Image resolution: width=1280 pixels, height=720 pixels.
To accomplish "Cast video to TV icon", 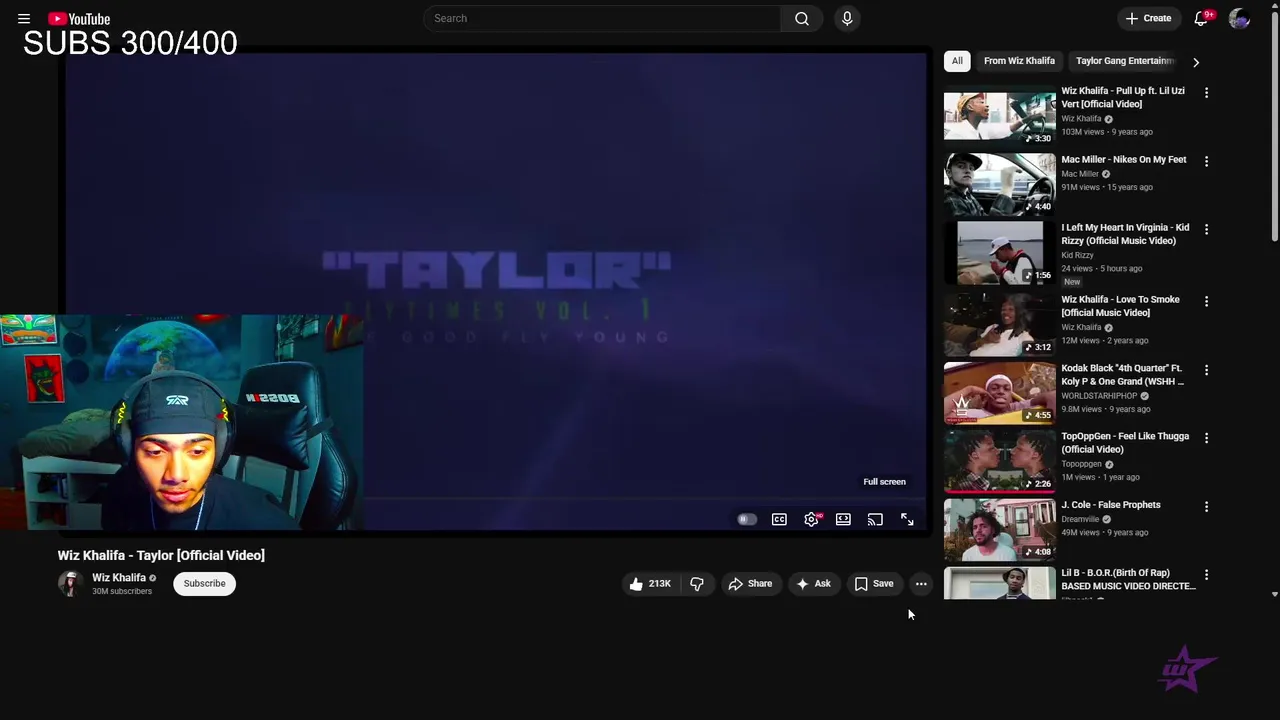I will (x=875, y=519).
